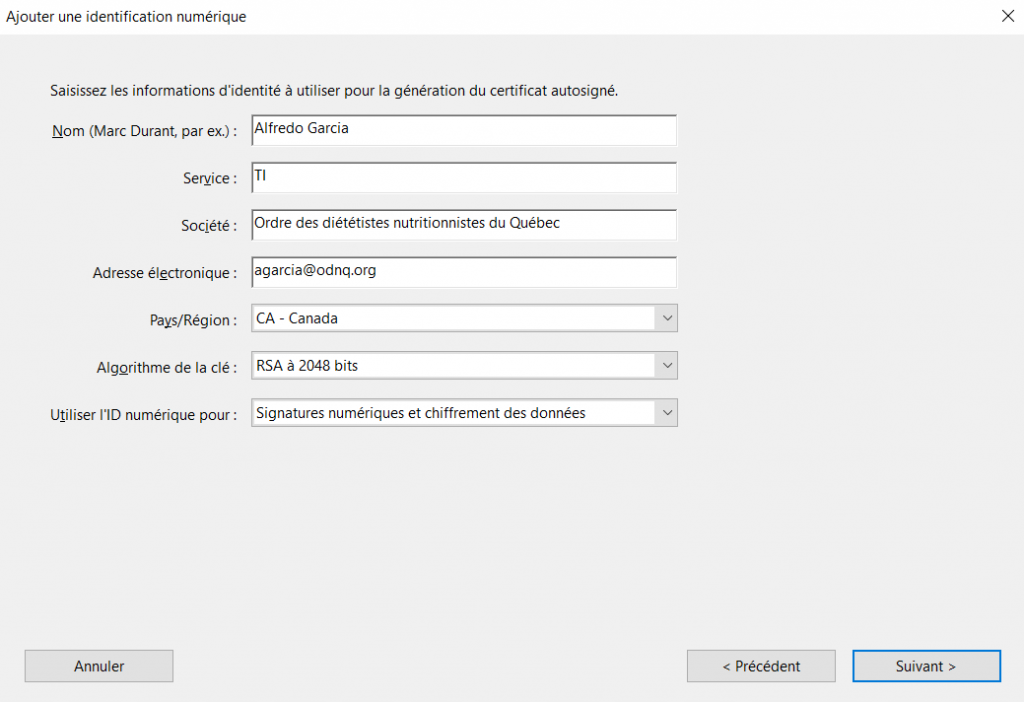This screenshot has width=1024, height=702.
Task: Click the Saisissez les informations d'identité instruction text
Action: tap(334, 91)
